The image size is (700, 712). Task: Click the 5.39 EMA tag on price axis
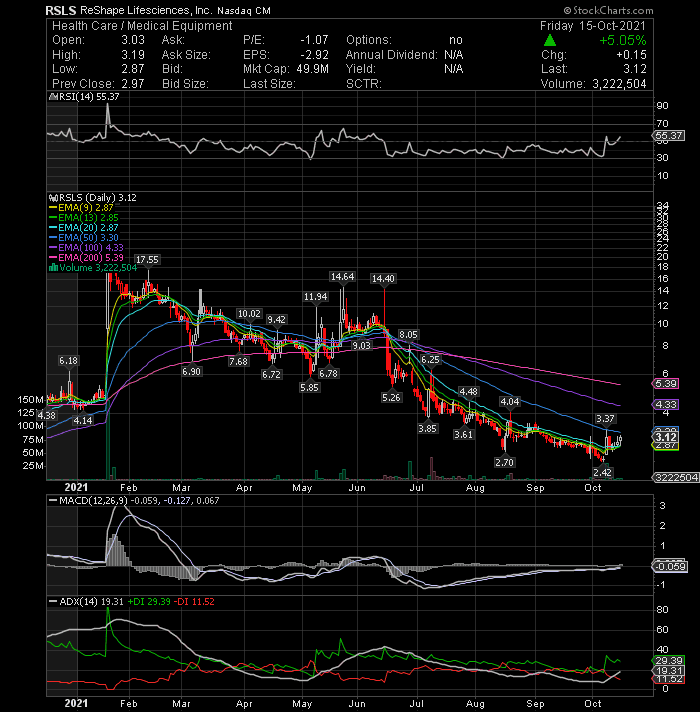(x=666, y=384)
